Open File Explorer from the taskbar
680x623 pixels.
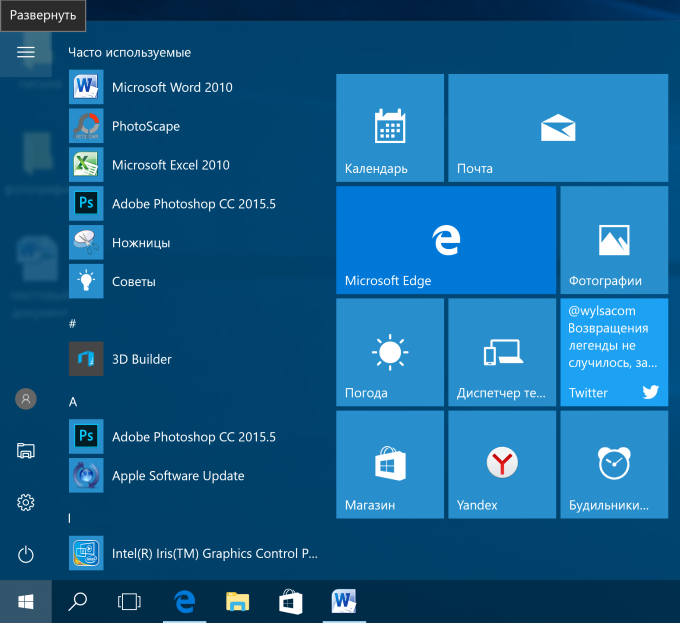coord(238,602)
